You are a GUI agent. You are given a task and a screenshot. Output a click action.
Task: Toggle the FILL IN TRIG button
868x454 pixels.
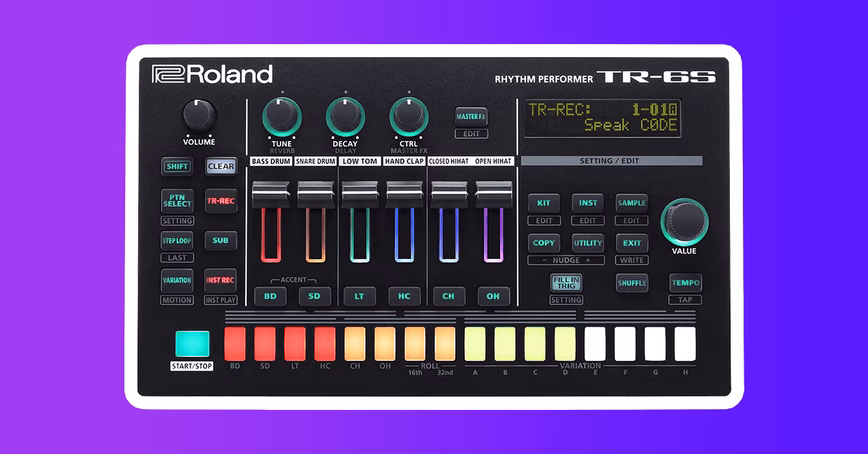566,283
